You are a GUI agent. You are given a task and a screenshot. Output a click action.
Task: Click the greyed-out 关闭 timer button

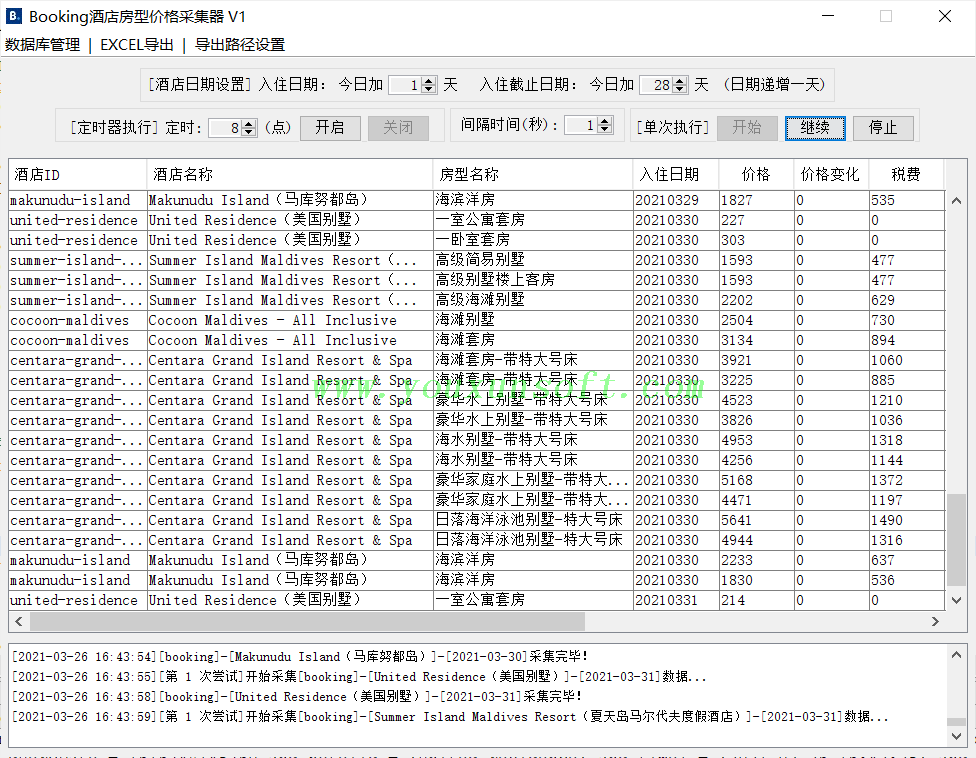click(x=398, y=128)
